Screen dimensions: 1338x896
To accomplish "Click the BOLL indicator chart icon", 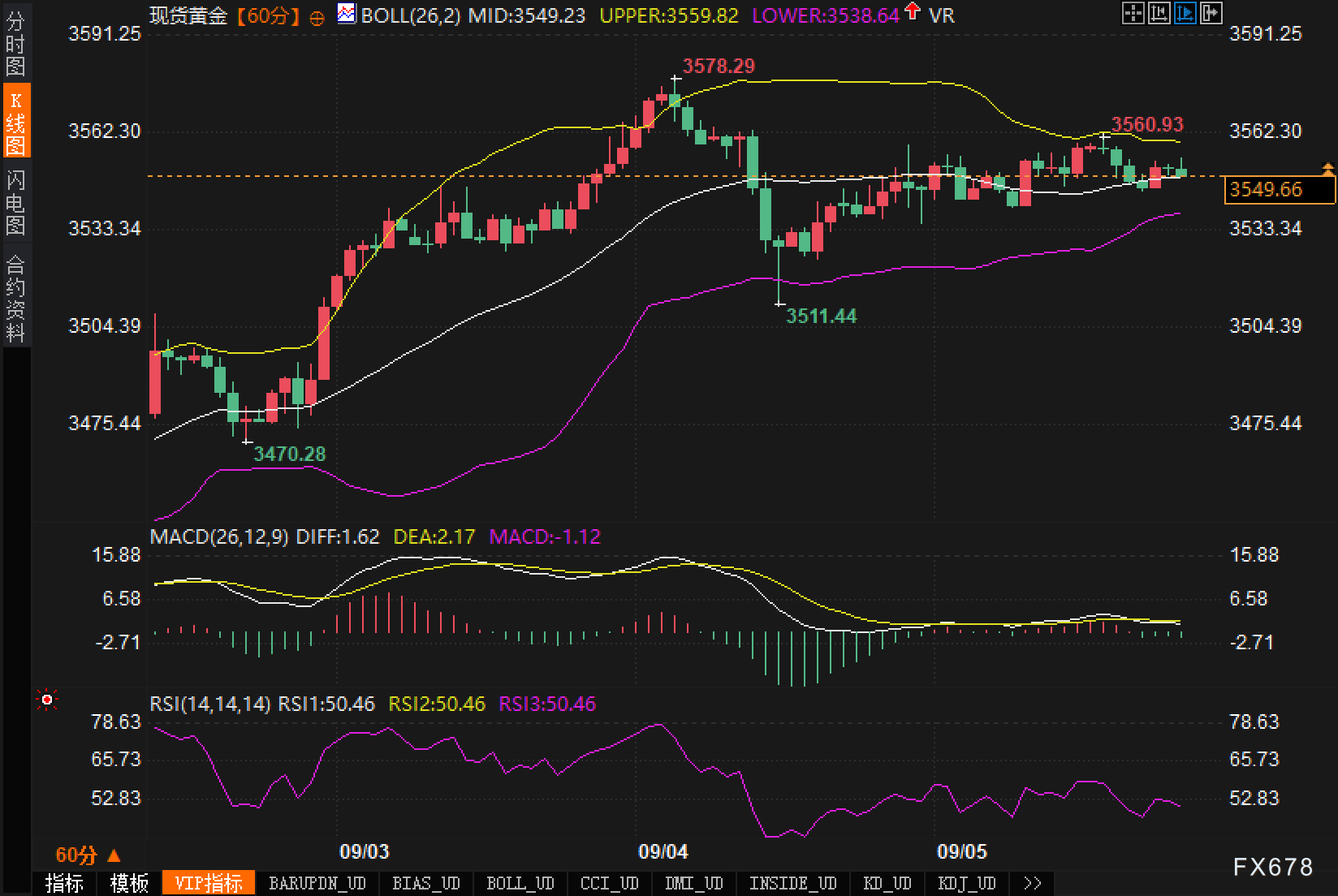I will coord(347,14).
